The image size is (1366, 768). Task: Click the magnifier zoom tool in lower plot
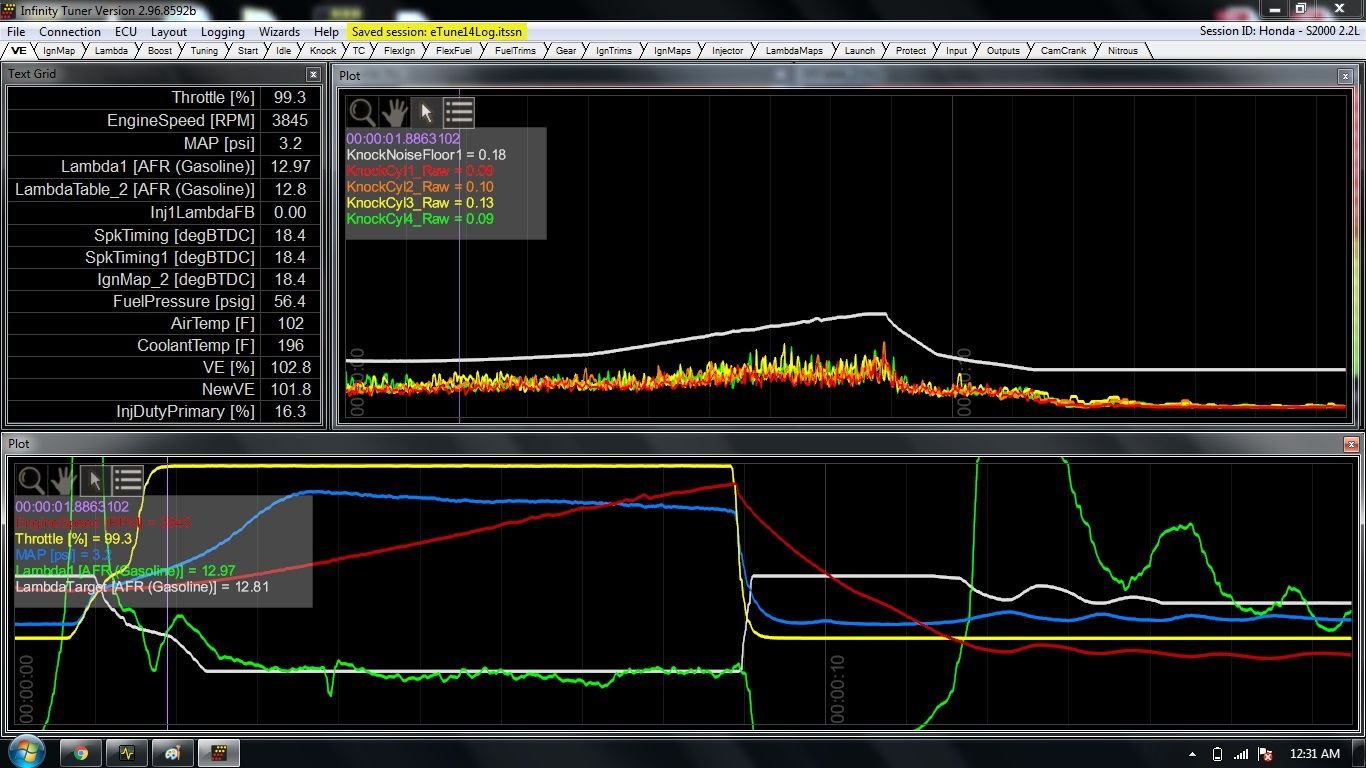coord(31,480)
